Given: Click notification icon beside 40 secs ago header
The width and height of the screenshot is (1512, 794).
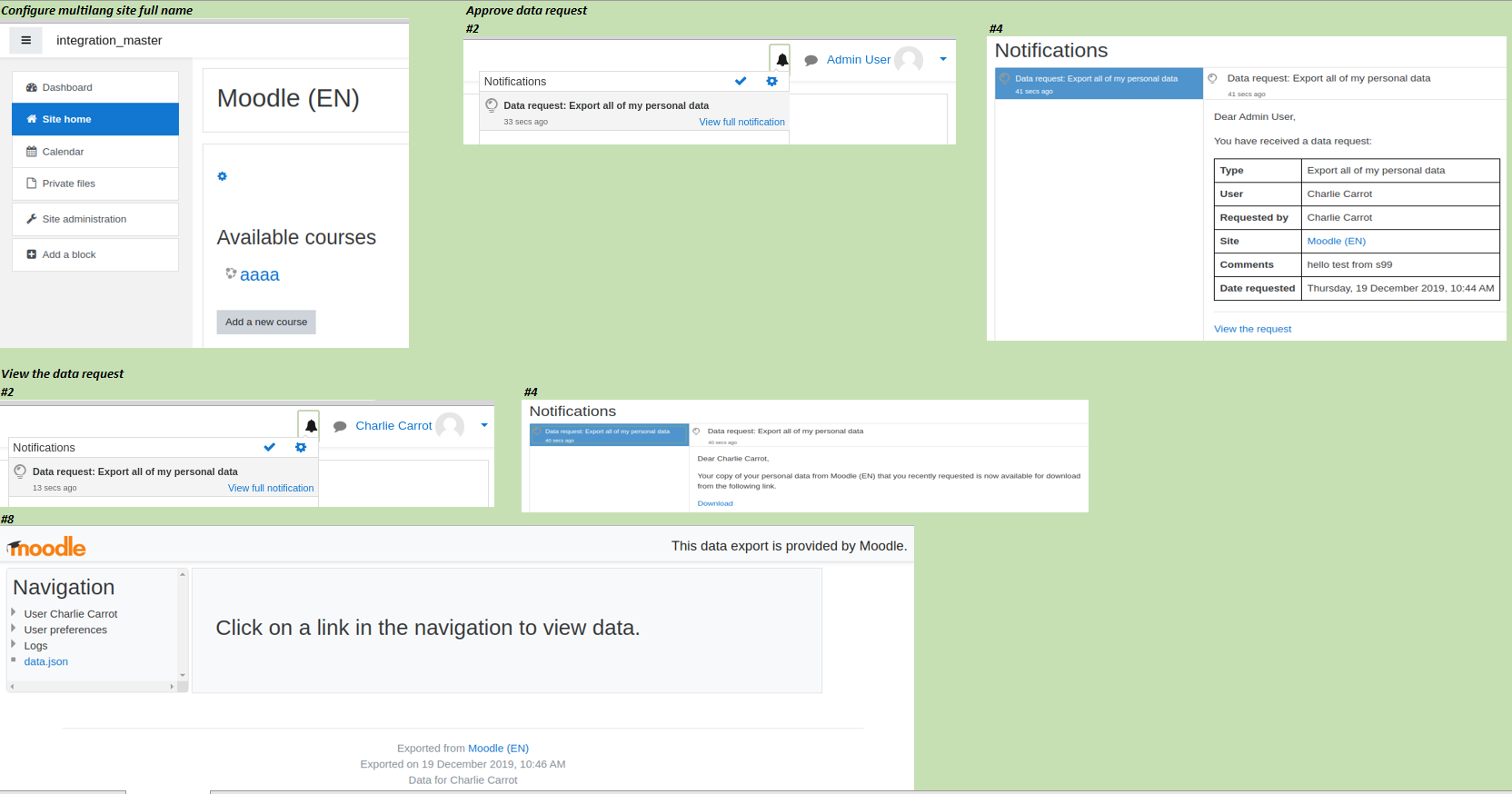Looking at the screenshot, I should coord(696,432).
